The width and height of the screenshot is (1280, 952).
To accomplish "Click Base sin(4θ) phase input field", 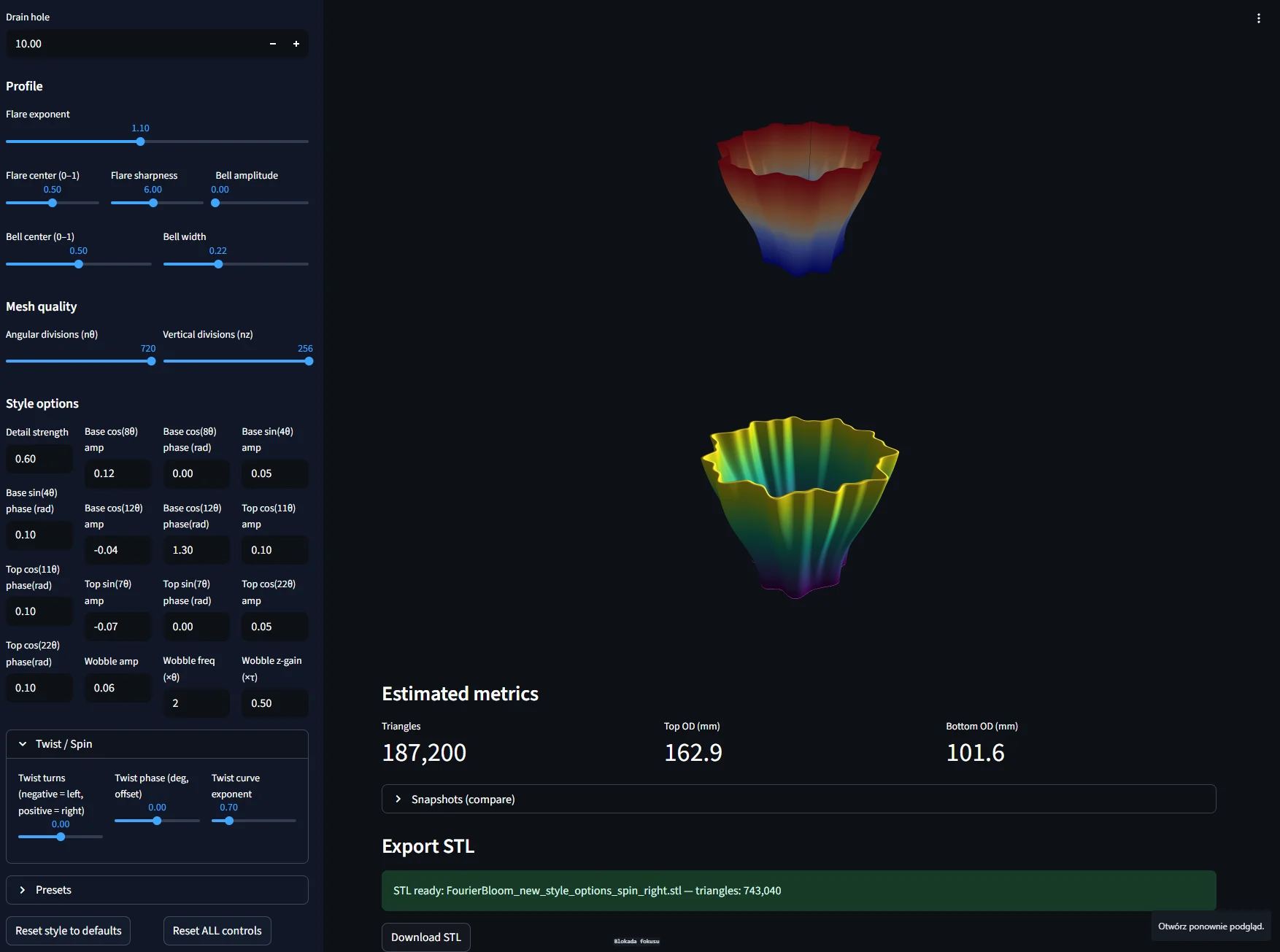I will click(x=39, y=535).
